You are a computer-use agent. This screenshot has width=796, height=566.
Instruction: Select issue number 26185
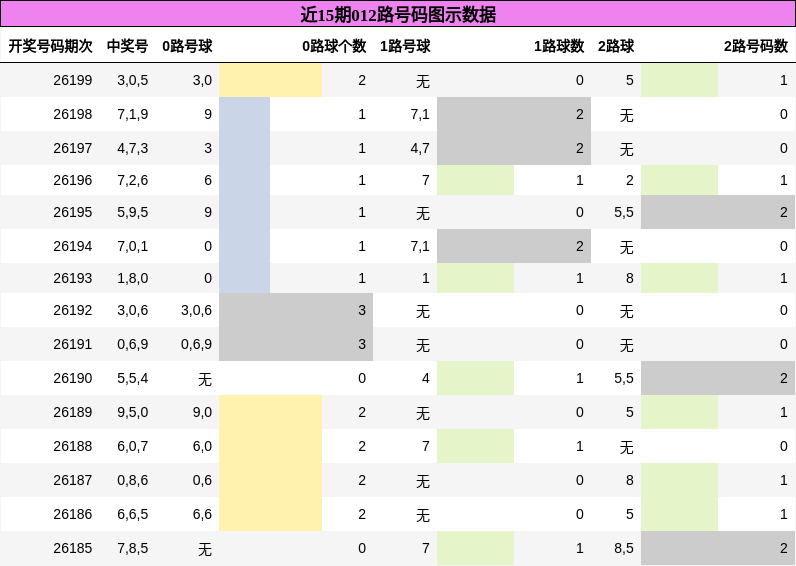point(73,548)
